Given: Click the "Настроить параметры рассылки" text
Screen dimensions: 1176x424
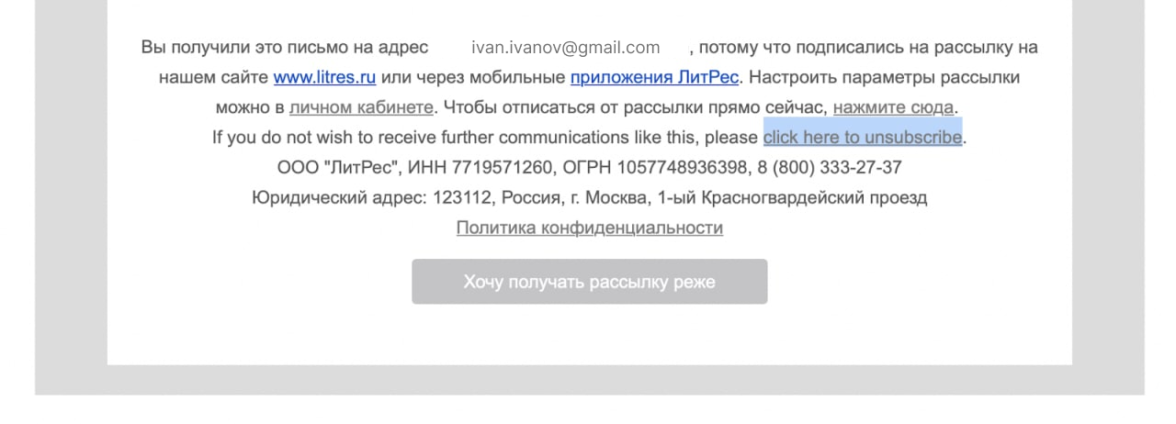Looking at the screenshot, I should (884, 77).
